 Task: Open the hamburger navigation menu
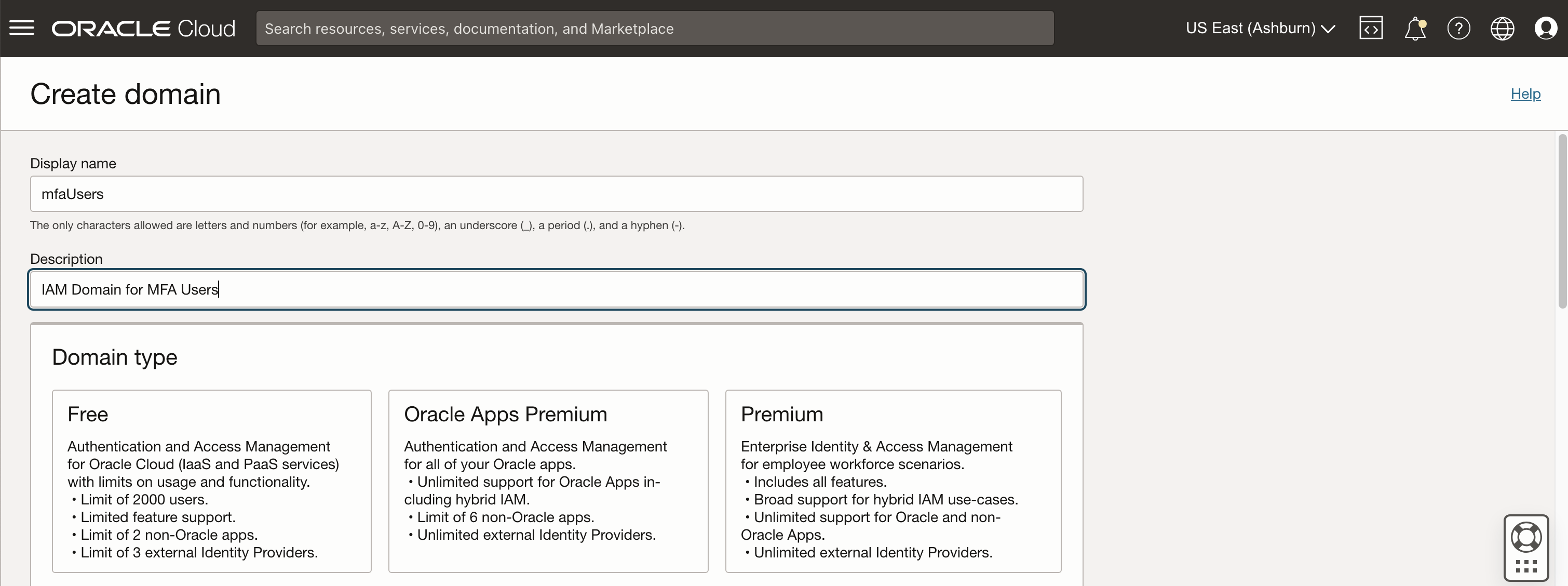pos(22,28)
